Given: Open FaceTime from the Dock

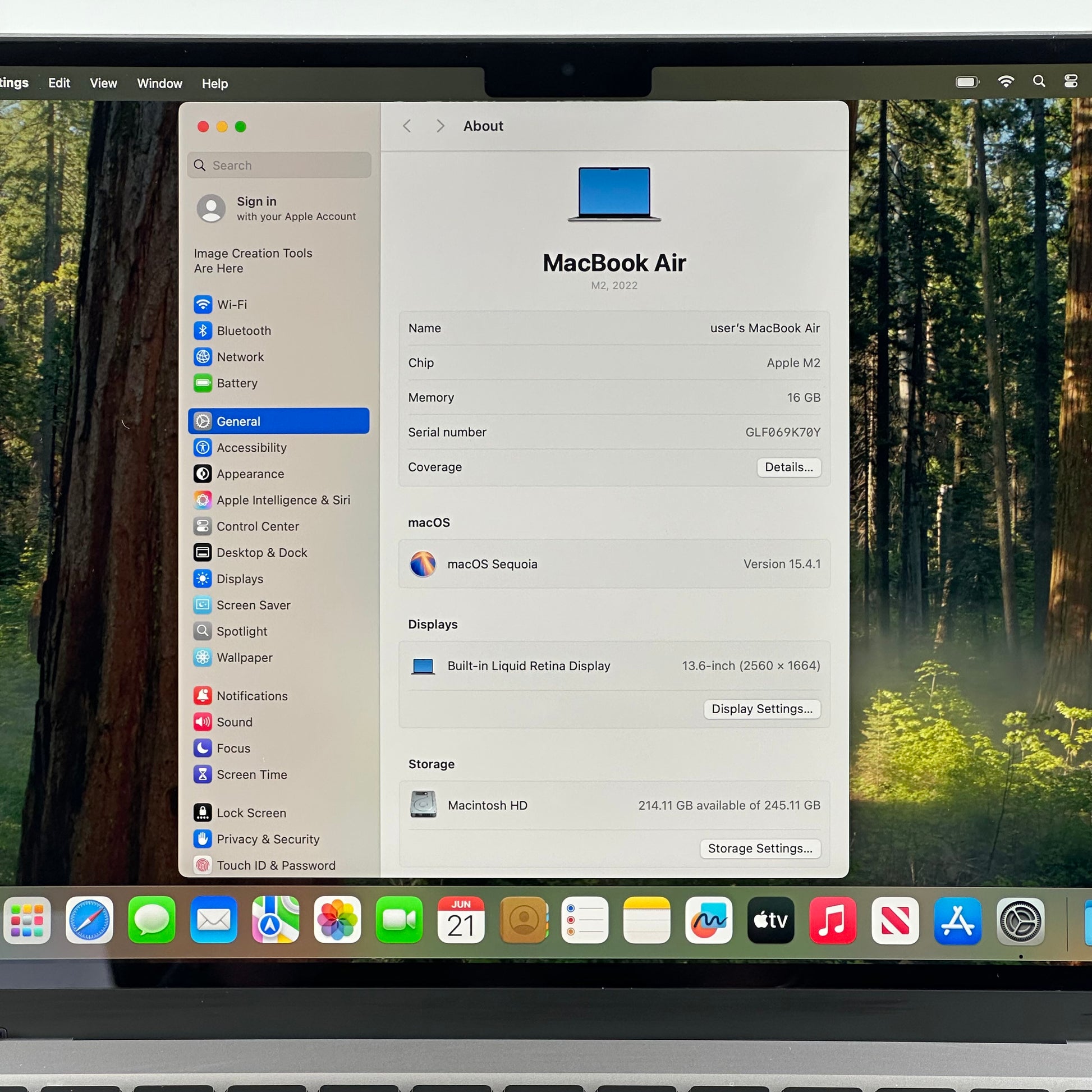Looking at the screenshot, I should point(399,920).
